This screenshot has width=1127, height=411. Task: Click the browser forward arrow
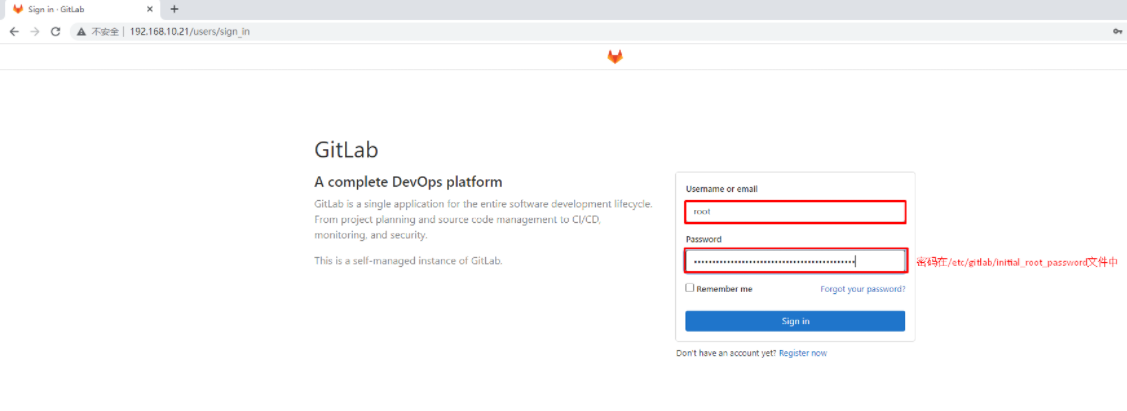pos(34,32)
